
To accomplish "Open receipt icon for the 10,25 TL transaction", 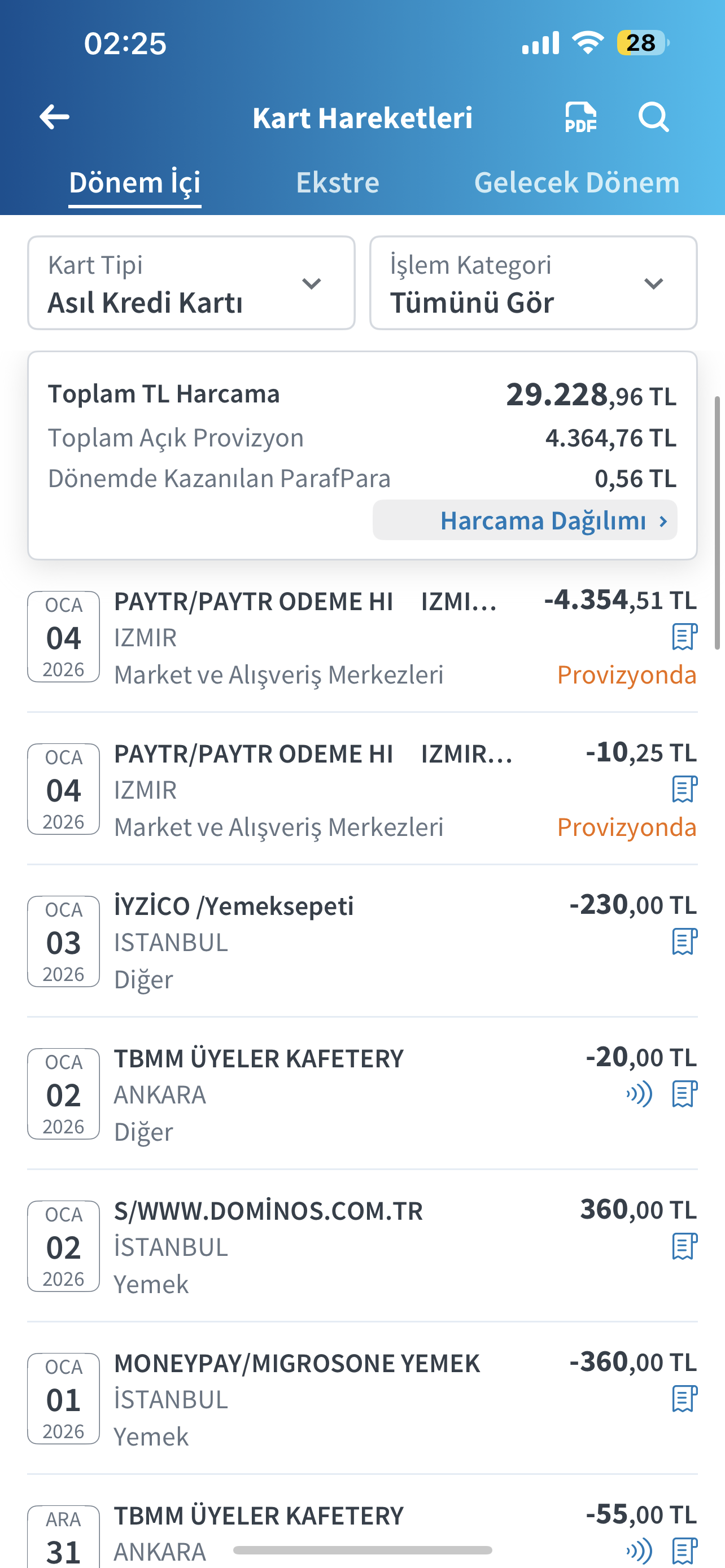I will (685, 790).
